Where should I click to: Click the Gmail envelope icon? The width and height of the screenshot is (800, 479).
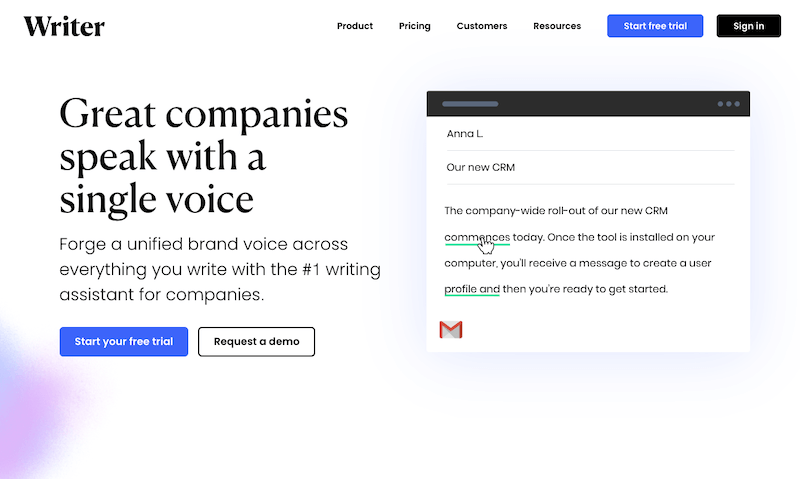pyautogui.click(x=451, y=329)
